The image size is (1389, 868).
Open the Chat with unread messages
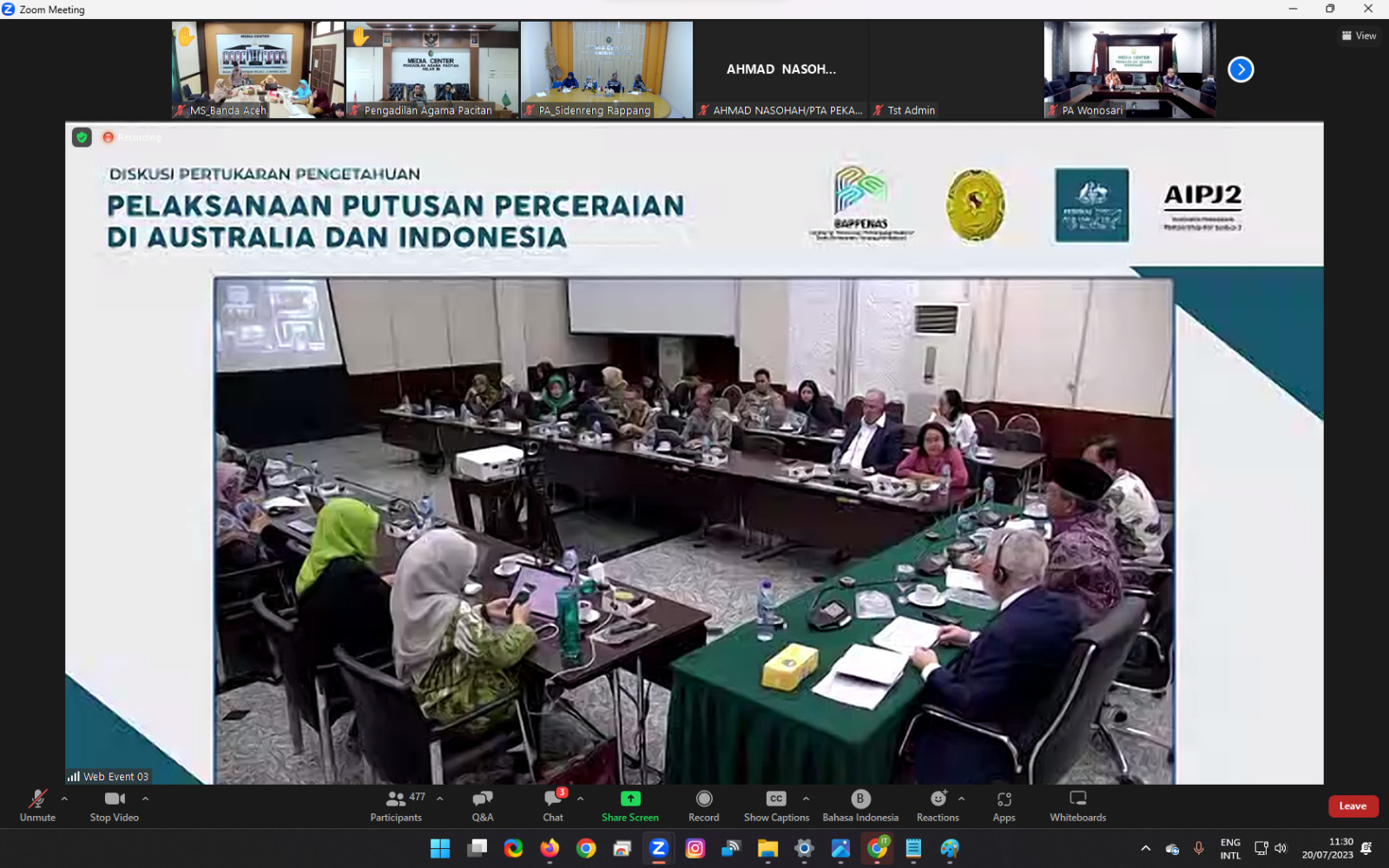553,805
